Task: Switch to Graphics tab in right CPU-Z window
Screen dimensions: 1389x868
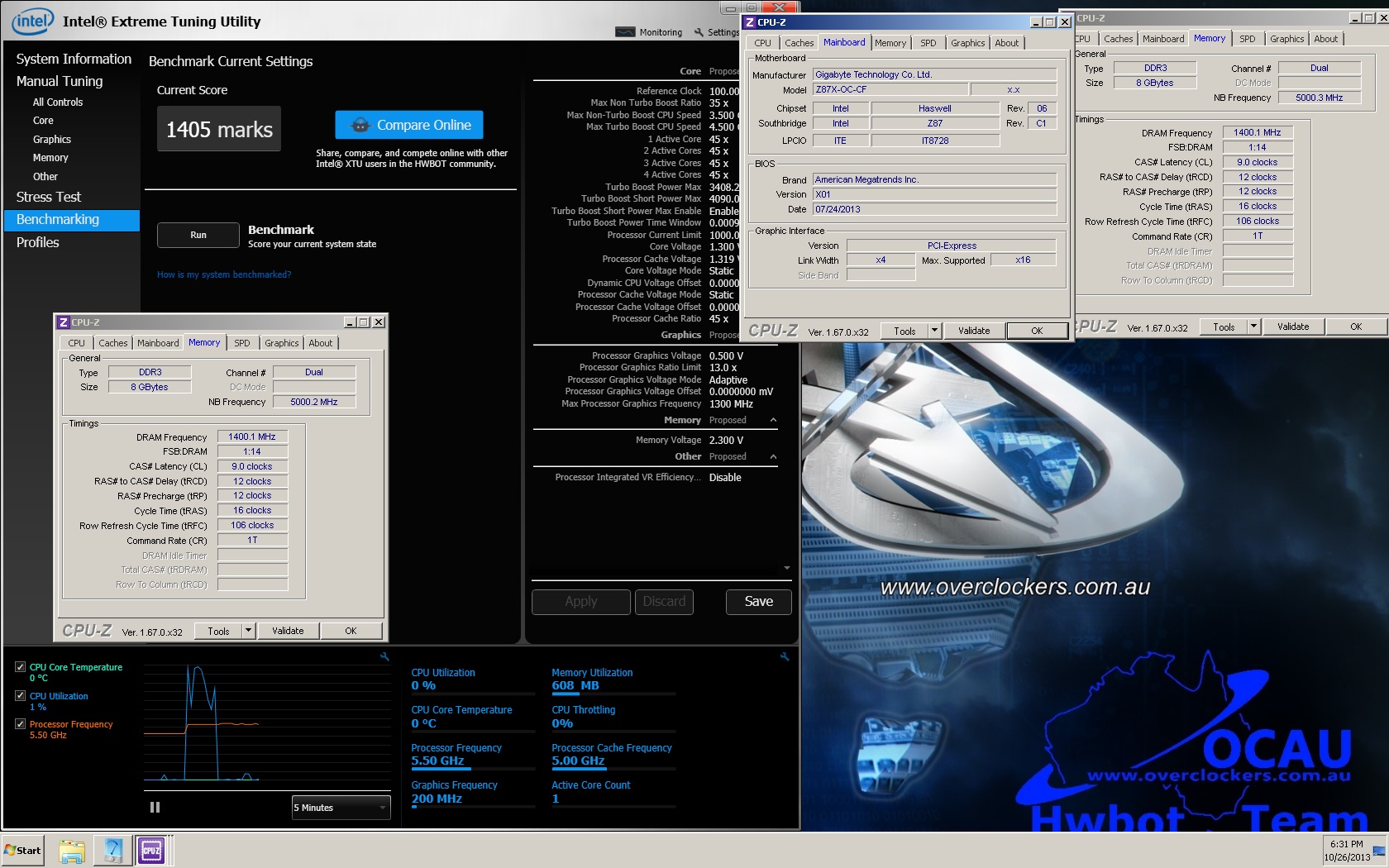Action: point(1286,39)
